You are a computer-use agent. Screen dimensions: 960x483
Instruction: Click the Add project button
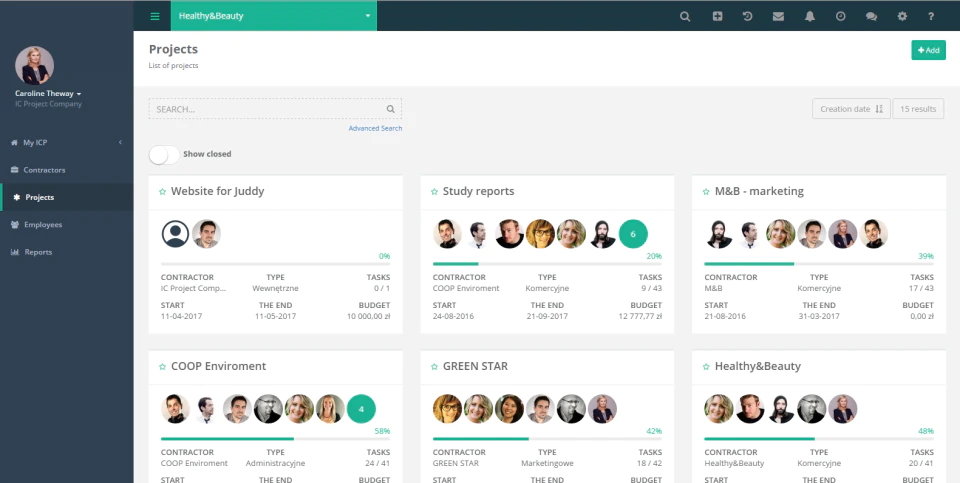coord(928,50)
